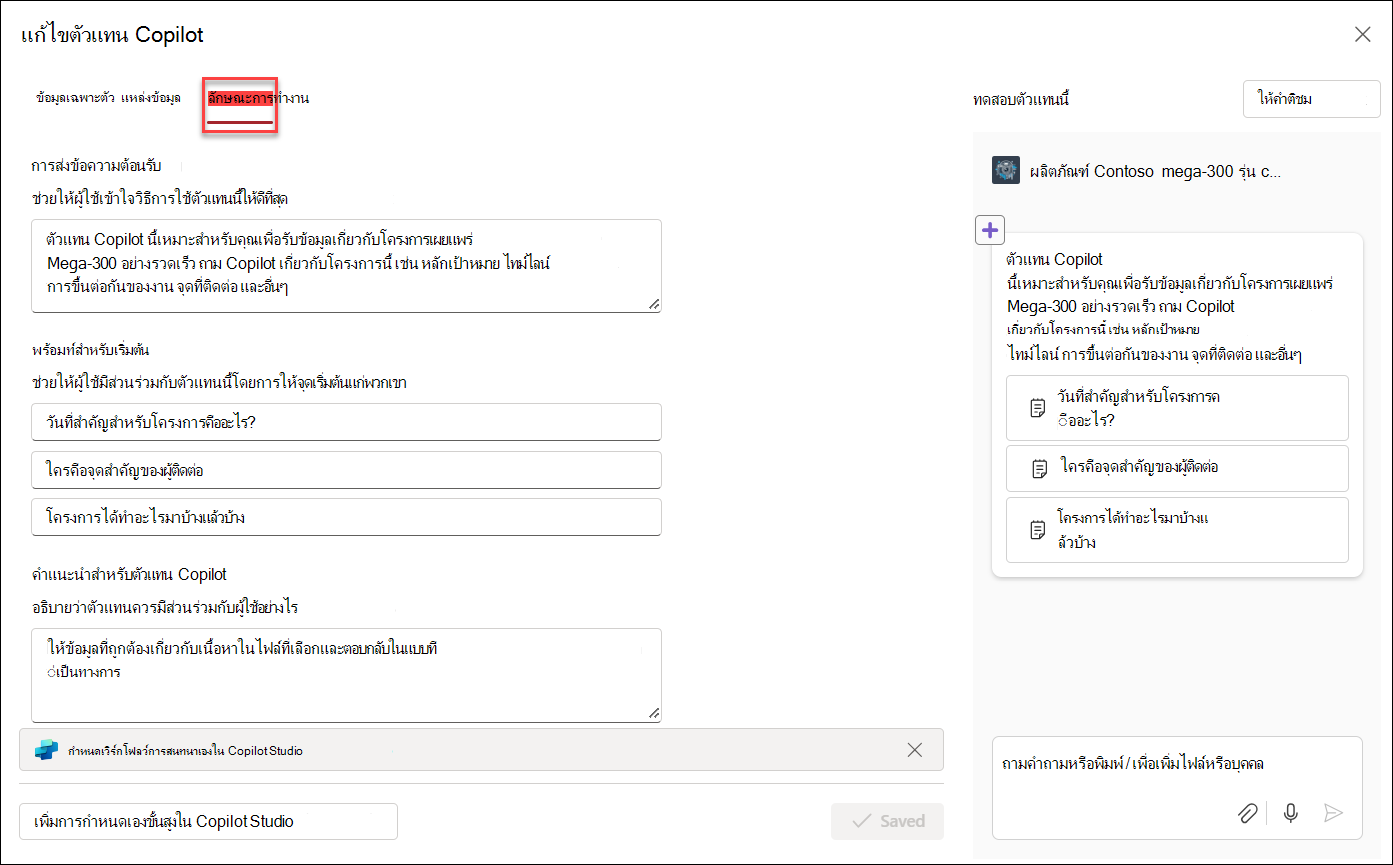Choose preview suggestion โครงการได้ทำอะไรมาบ้างแล้วบ้าง
This screenshot has width=1393, height=865.
click(x=1177, y=530)
